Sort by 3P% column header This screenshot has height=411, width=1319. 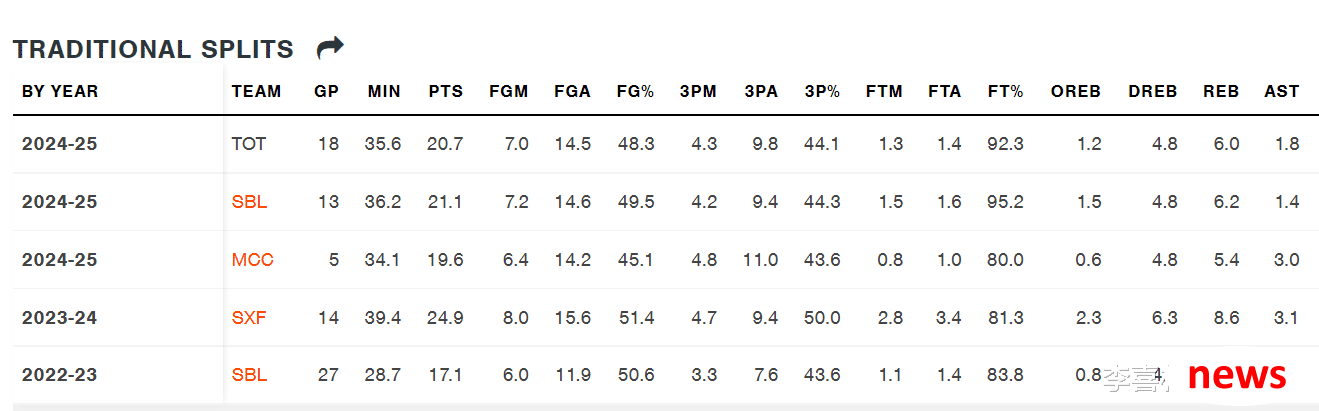pyautogui.click(x=822, y=91)
